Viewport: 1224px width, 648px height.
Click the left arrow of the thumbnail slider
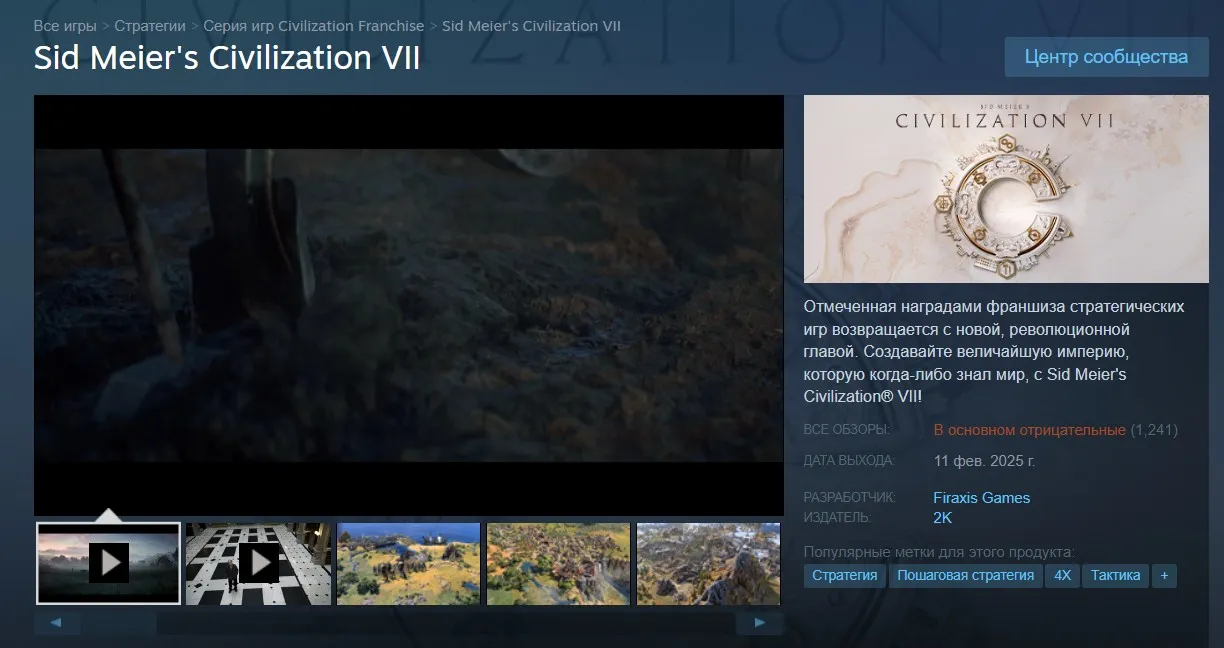(57, 623)
